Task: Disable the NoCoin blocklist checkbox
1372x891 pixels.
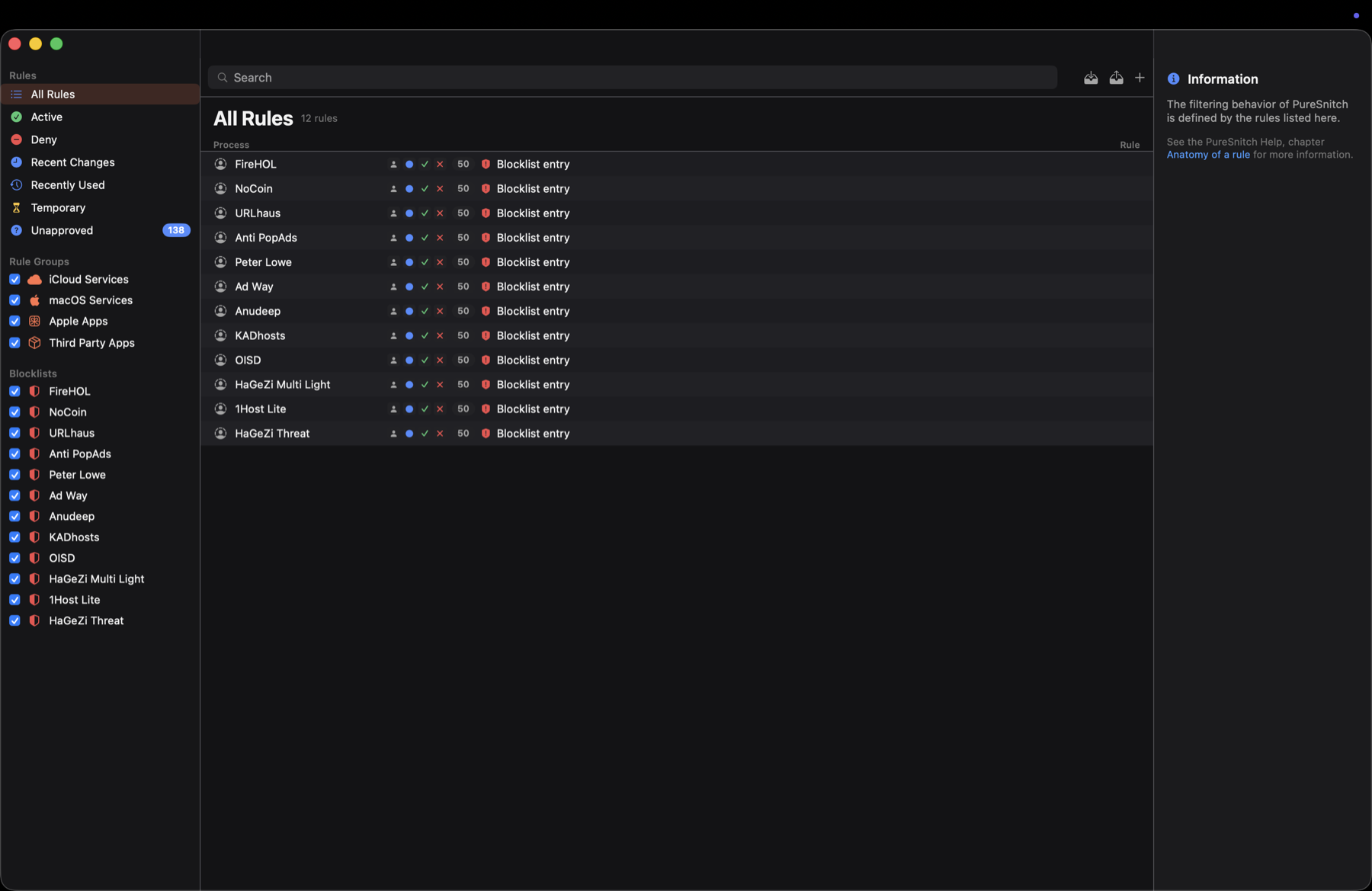Action: click(x=14, y=412)
